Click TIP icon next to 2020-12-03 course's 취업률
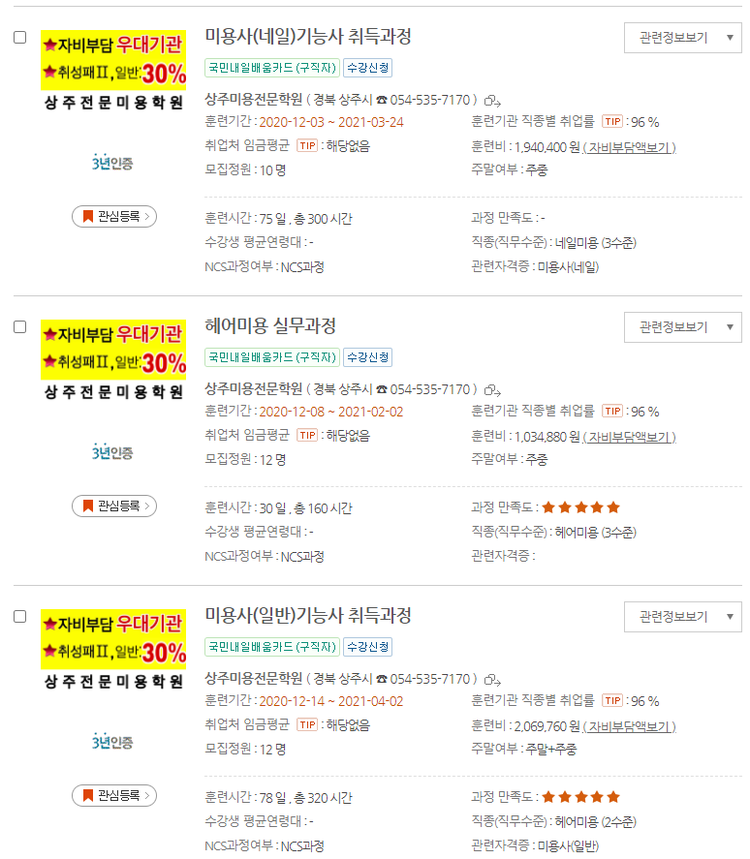Viewport: 750px width, 859px height. click(x=612, y=121)
